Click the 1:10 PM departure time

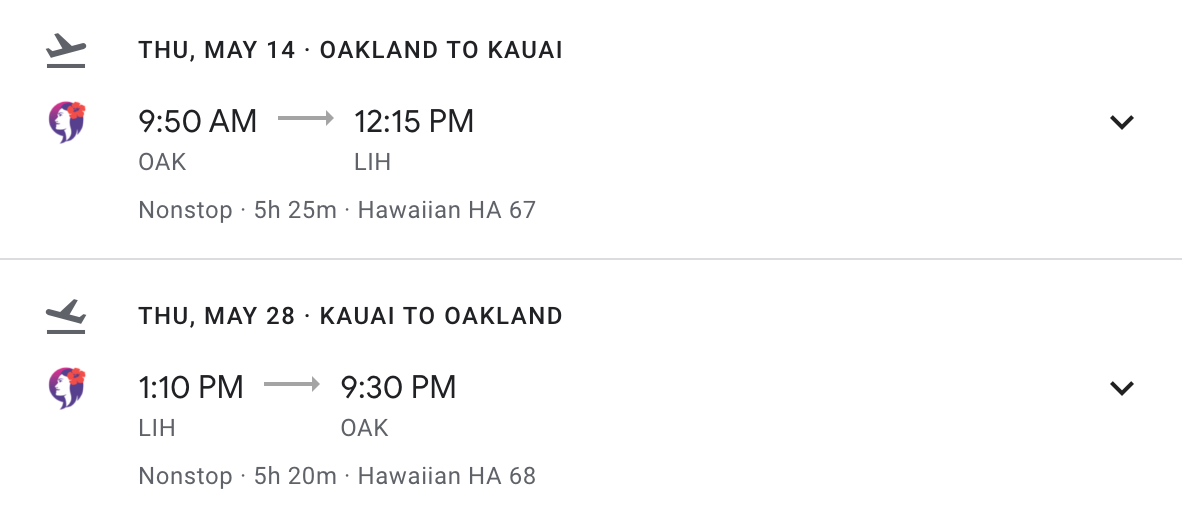(191, 387)
